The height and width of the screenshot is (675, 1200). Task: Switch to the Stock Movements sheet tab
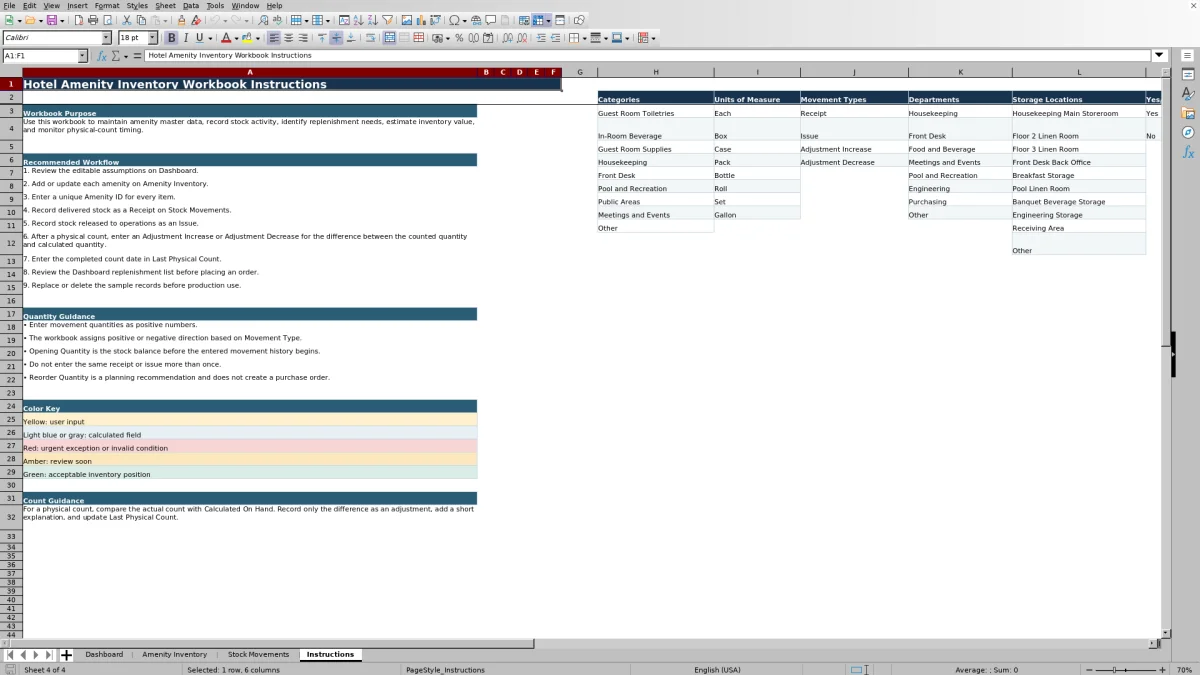258,654
